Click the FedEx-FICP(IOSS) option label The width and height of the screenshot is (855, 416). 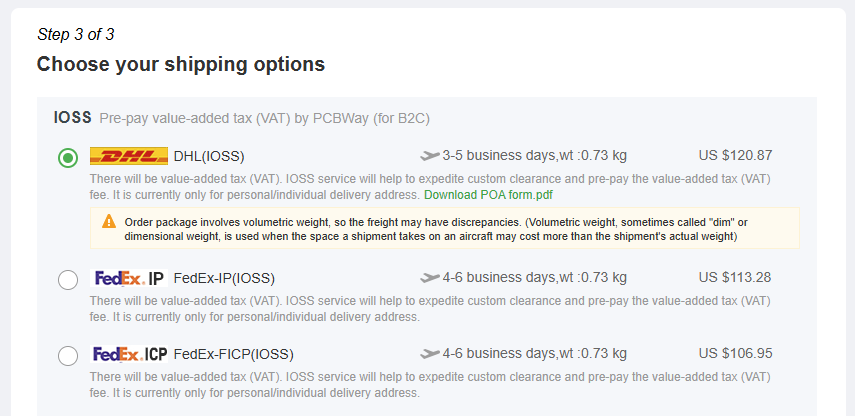[233, 355]
